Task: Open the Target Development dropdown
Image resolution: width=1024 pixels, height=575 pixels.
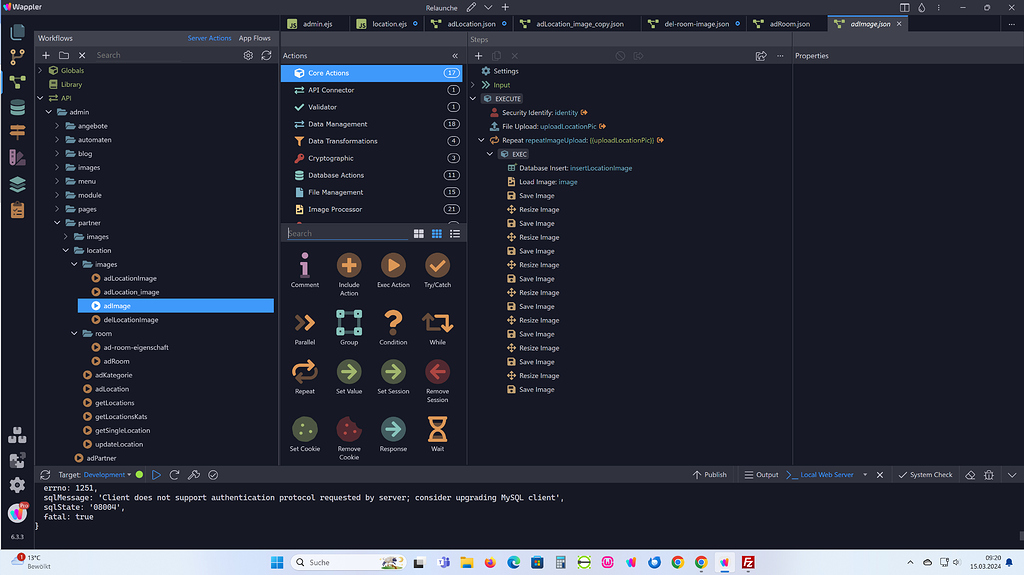Action: (x=107, y=475)
